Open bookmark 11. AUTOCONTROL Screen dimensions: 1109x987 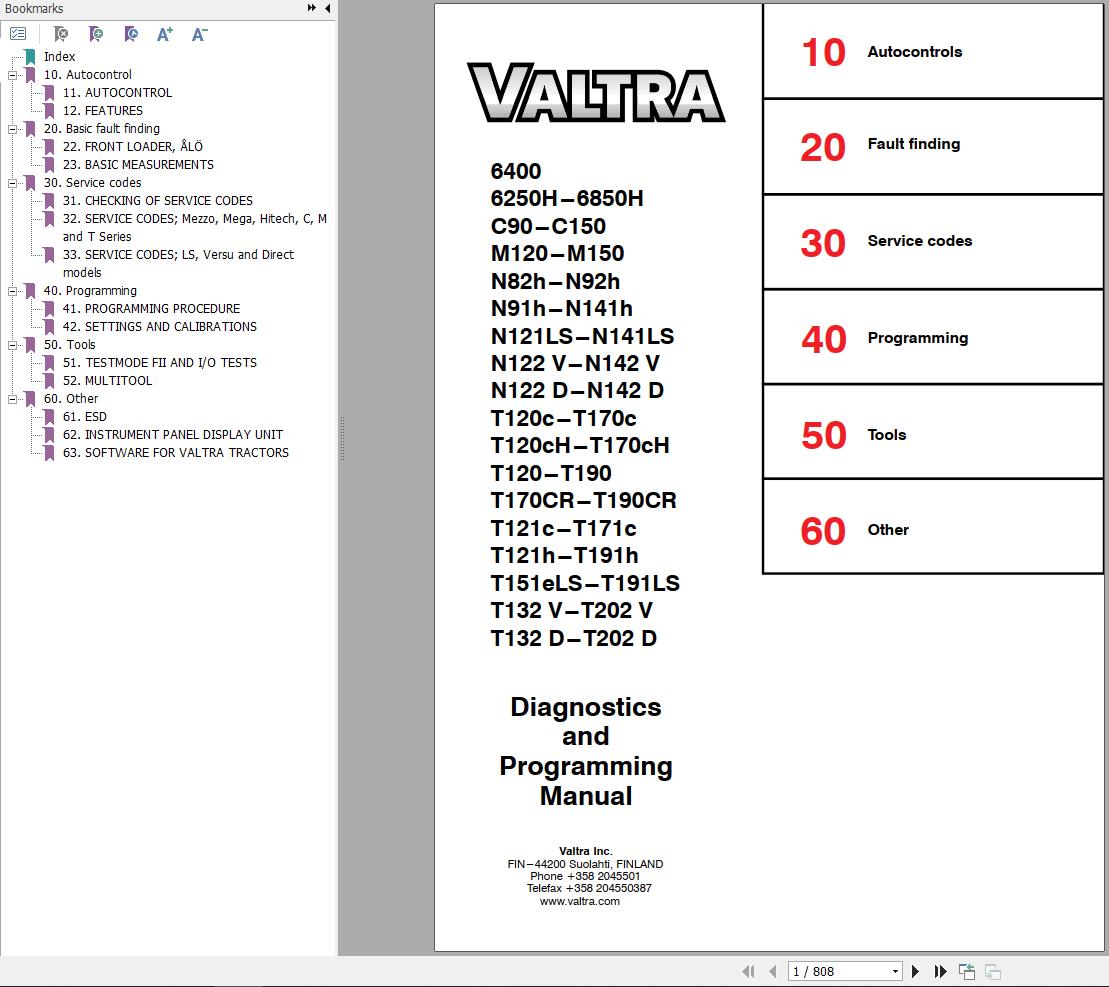click(117, 93)
